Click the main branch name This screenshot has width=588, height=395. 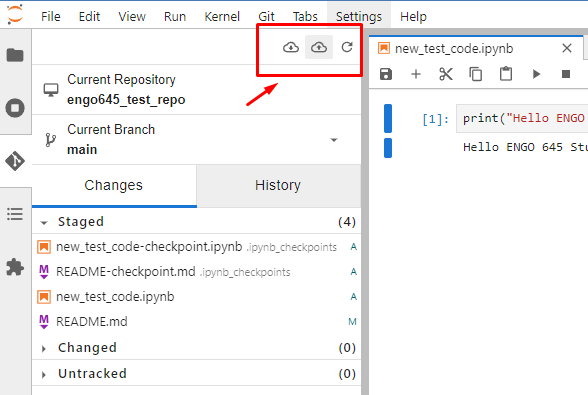coord(82,150)
